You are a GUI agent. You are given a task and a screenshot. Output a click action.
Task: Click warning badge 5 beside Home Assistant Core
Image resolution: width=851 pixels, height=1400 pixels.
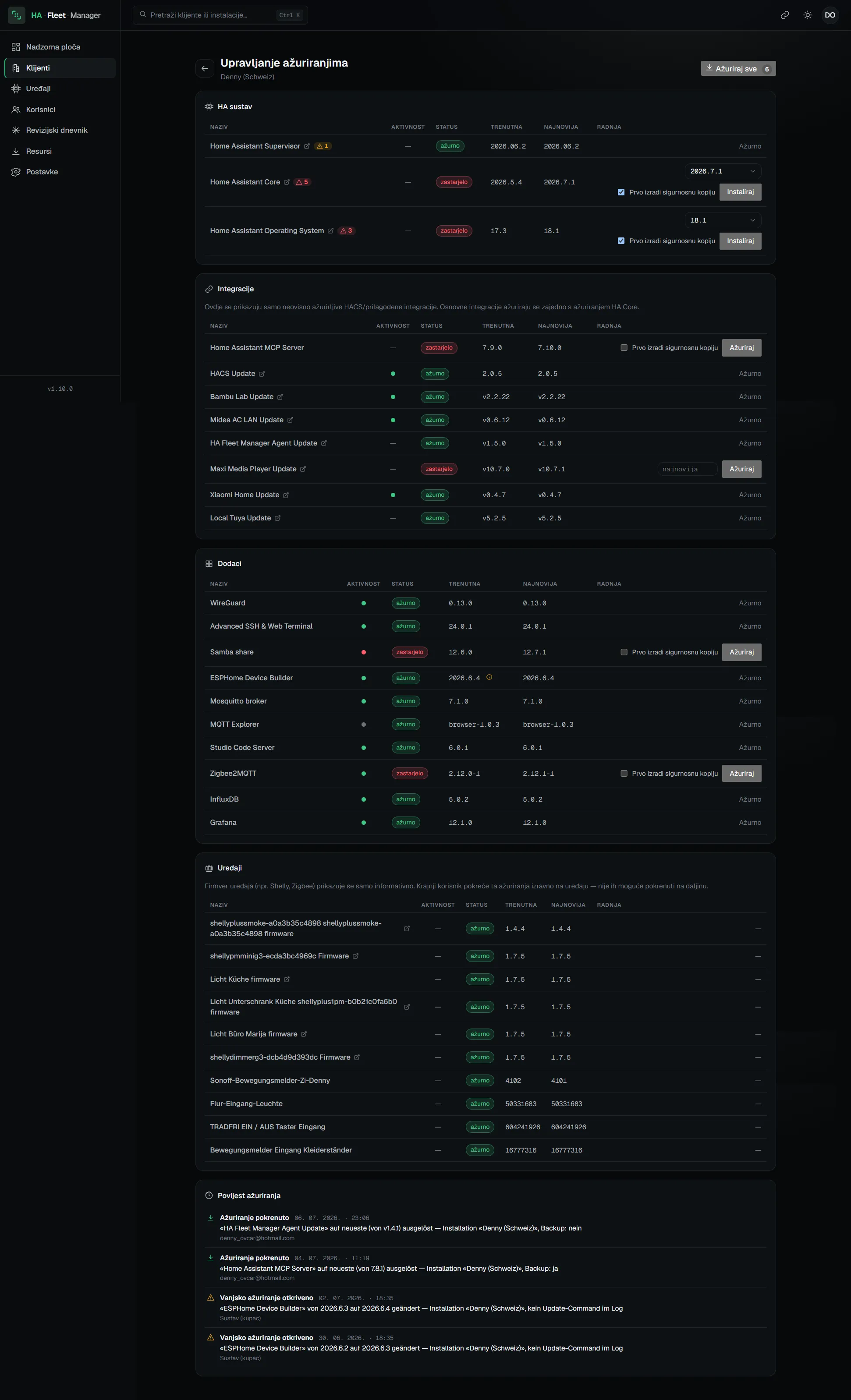tap(302, 182)
